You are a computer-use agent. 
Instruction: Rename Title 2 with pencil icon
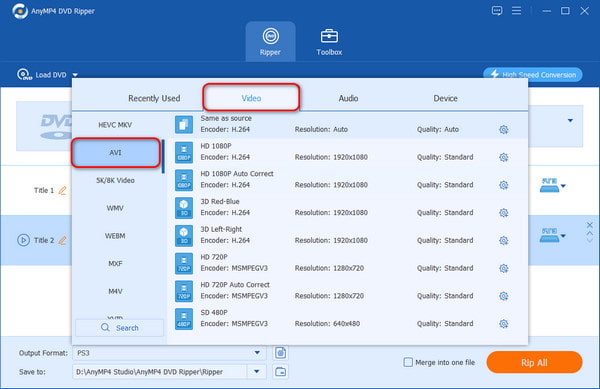coord(62,240)
